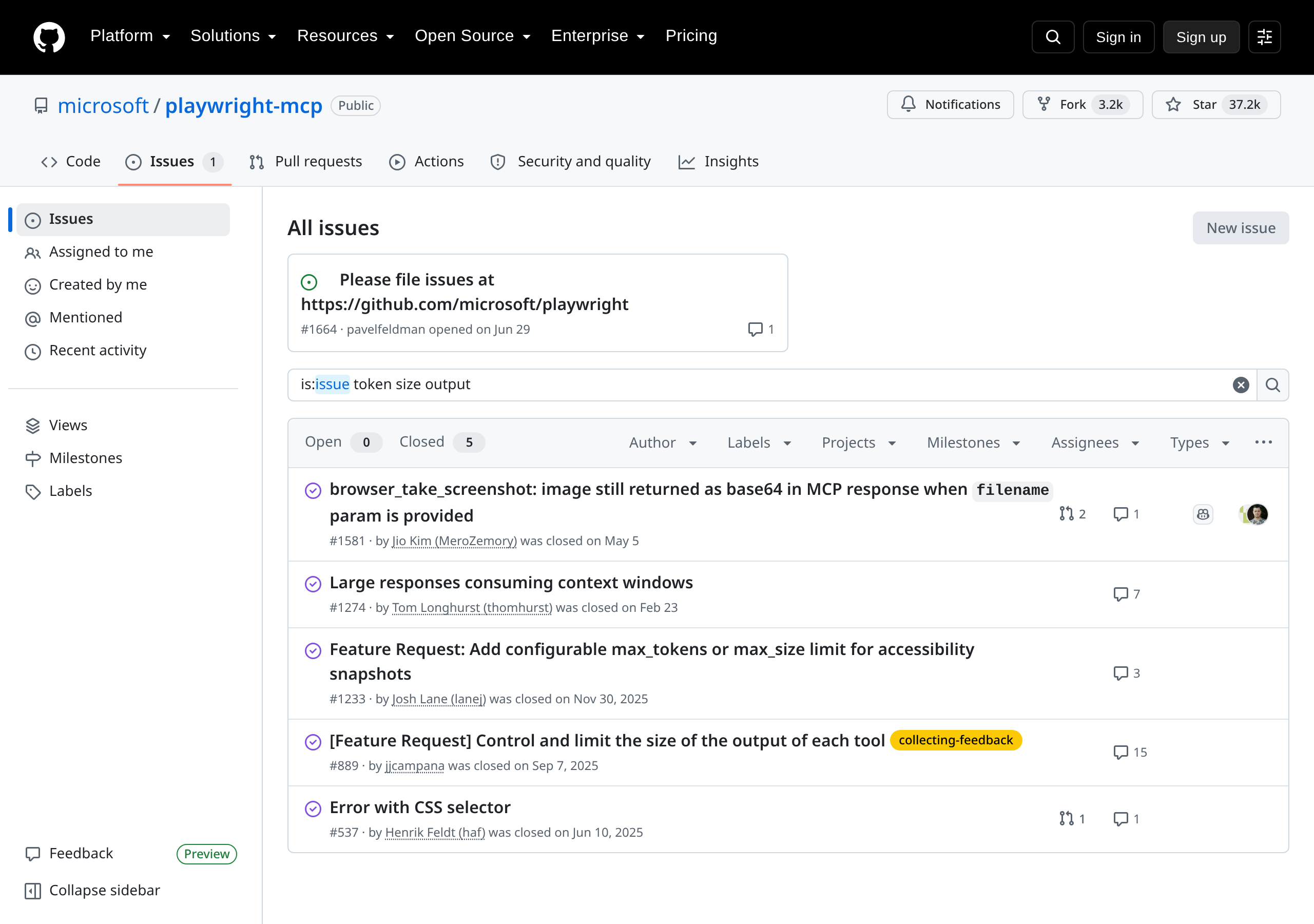Select the Issues repository tab

coord(175,161)
